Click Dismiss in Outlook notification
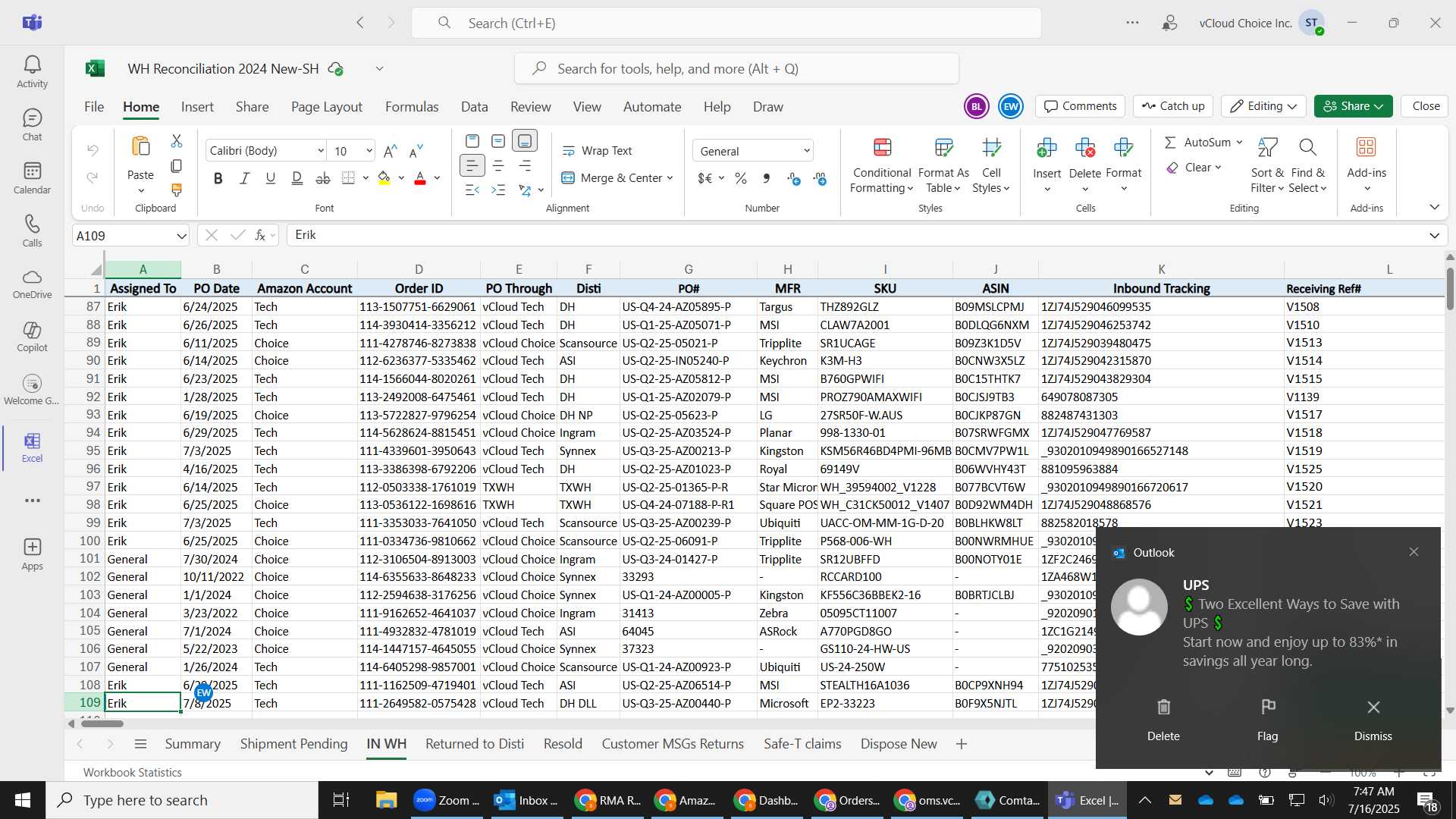This screenshot has width=1456, height=819. (1373, 720)
